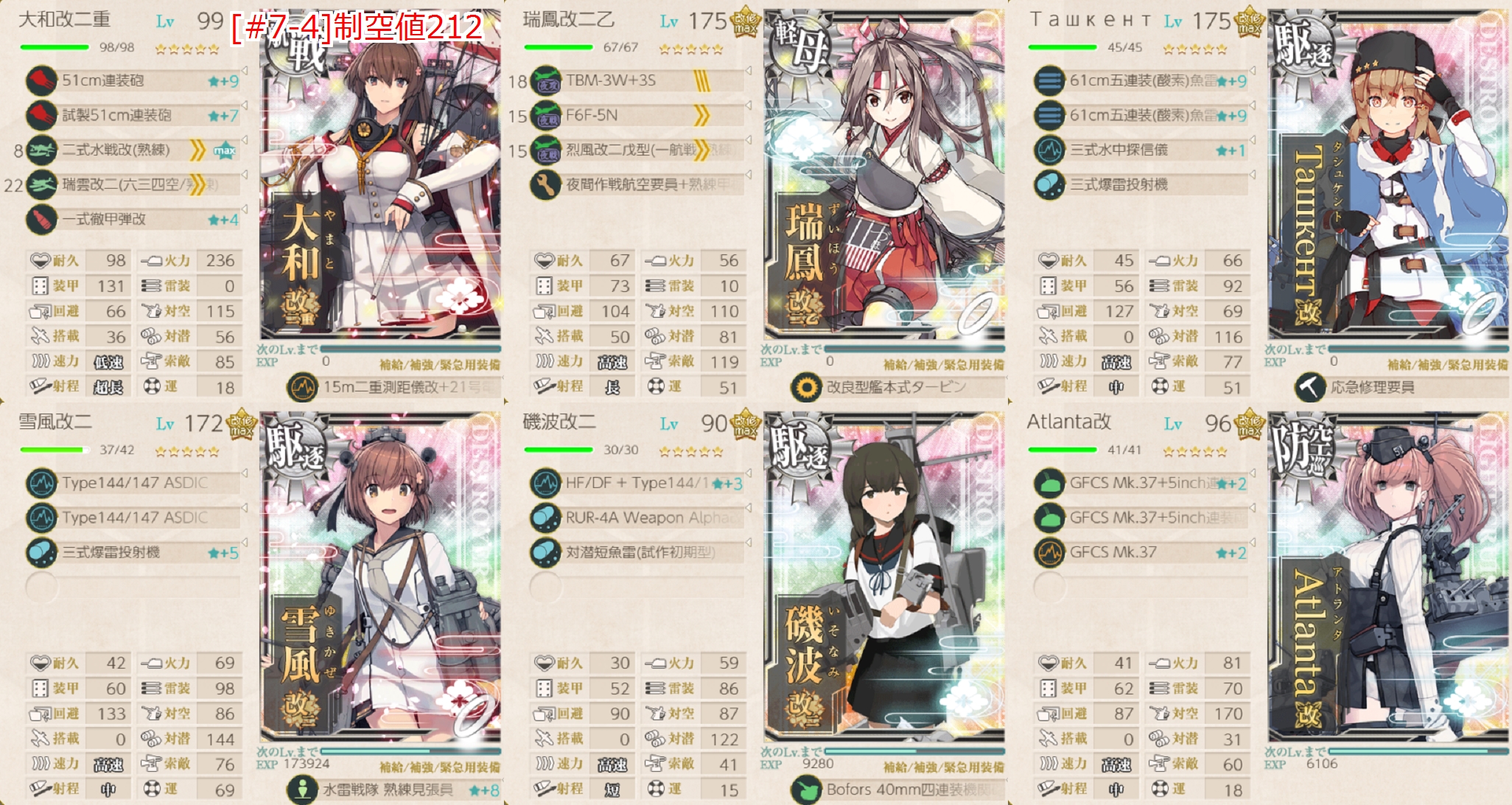This screenshot has height=805, width=1512.
Task: Click the green gun icon for Bofors 40mm四連装機関砲
Action: pyautogui.click(x=807, y=790)
